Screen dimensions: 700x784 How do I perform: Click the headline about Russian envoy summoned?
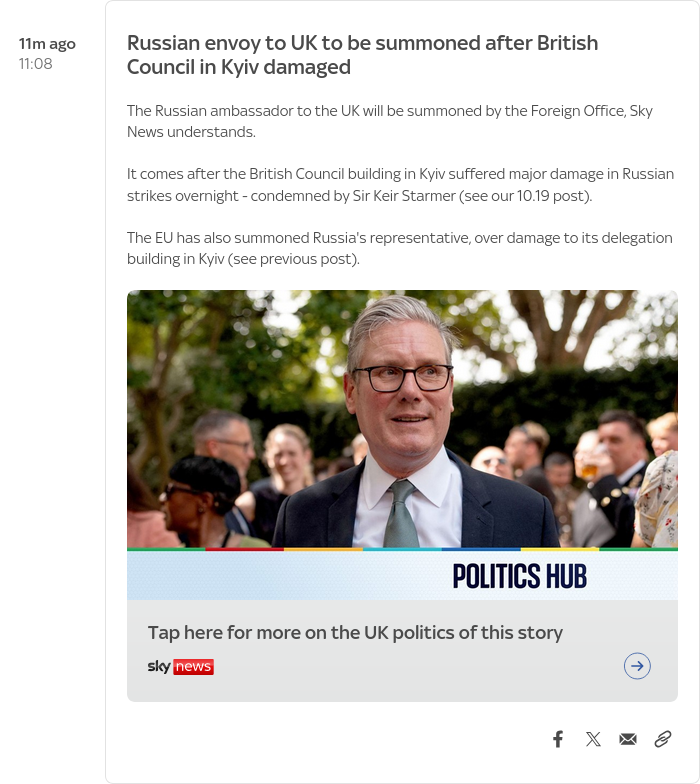click(362, 55)
